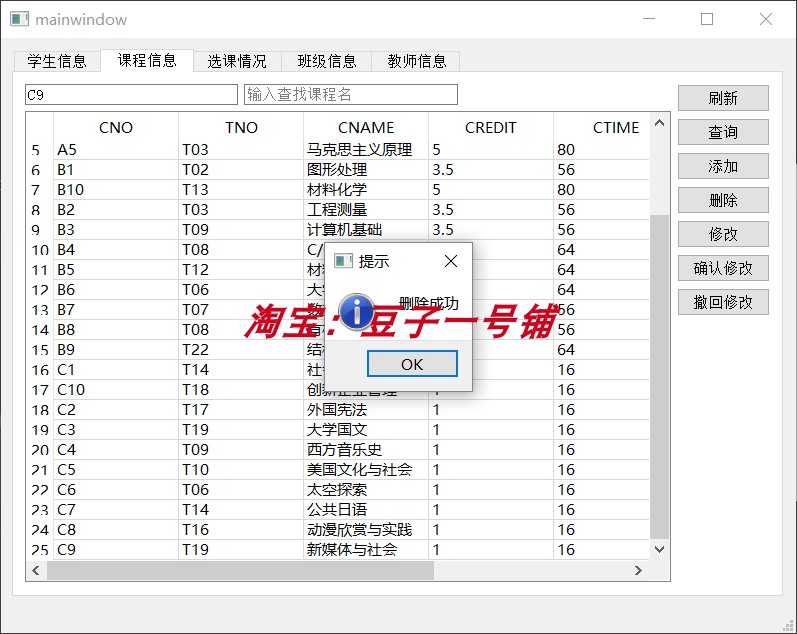Click the cell 材料化学
The image size is (797, 634).
point(366,190)
